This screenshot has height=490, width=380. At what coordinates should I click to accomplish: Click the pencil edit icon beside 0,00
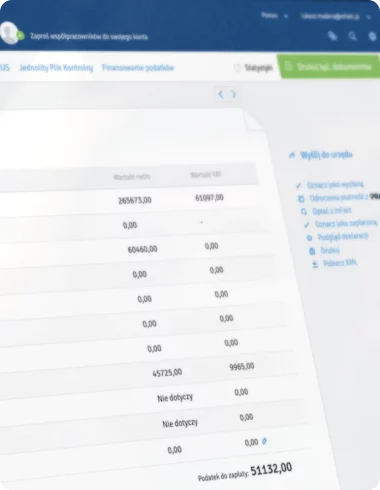pos(264,441)
